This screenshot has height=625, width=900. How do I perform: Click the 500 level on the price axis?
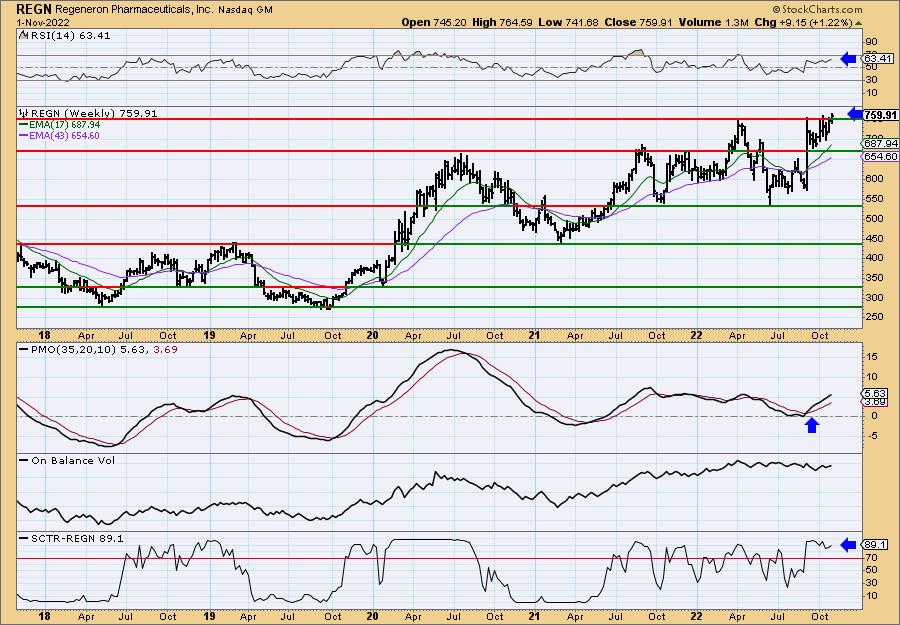pos(873,219)
